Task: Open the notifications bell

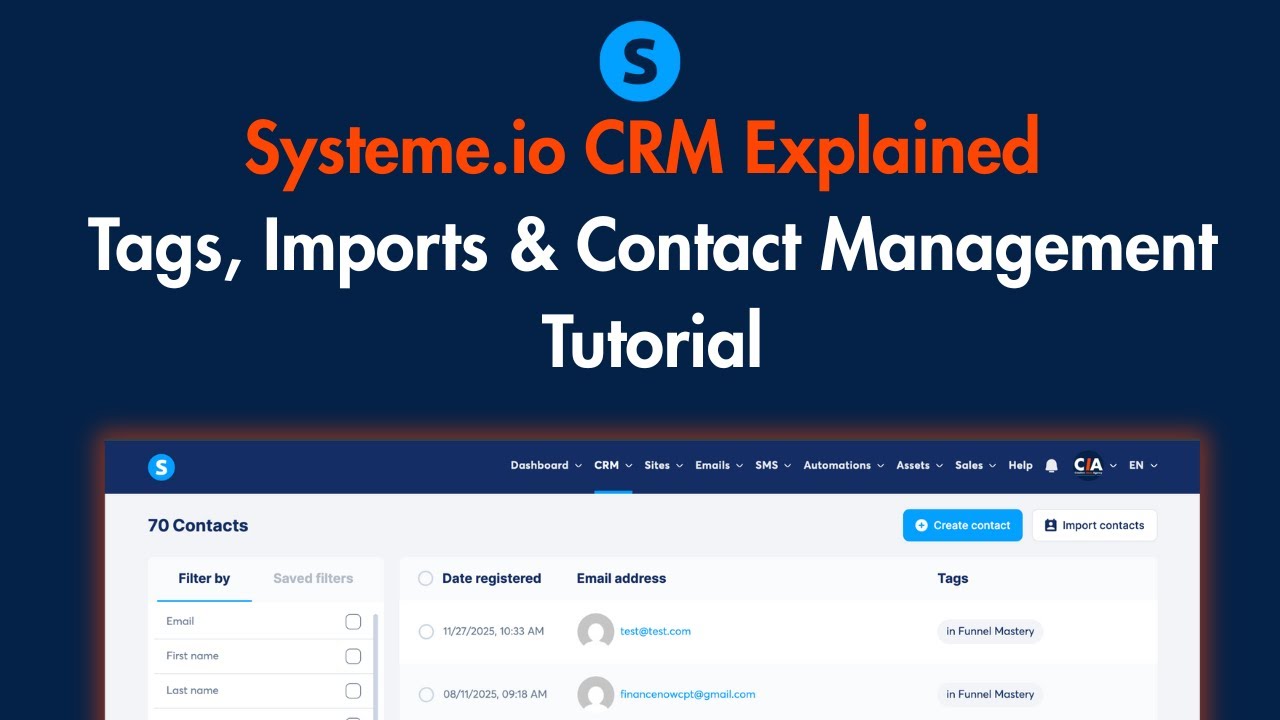Action: [1051, 466]
